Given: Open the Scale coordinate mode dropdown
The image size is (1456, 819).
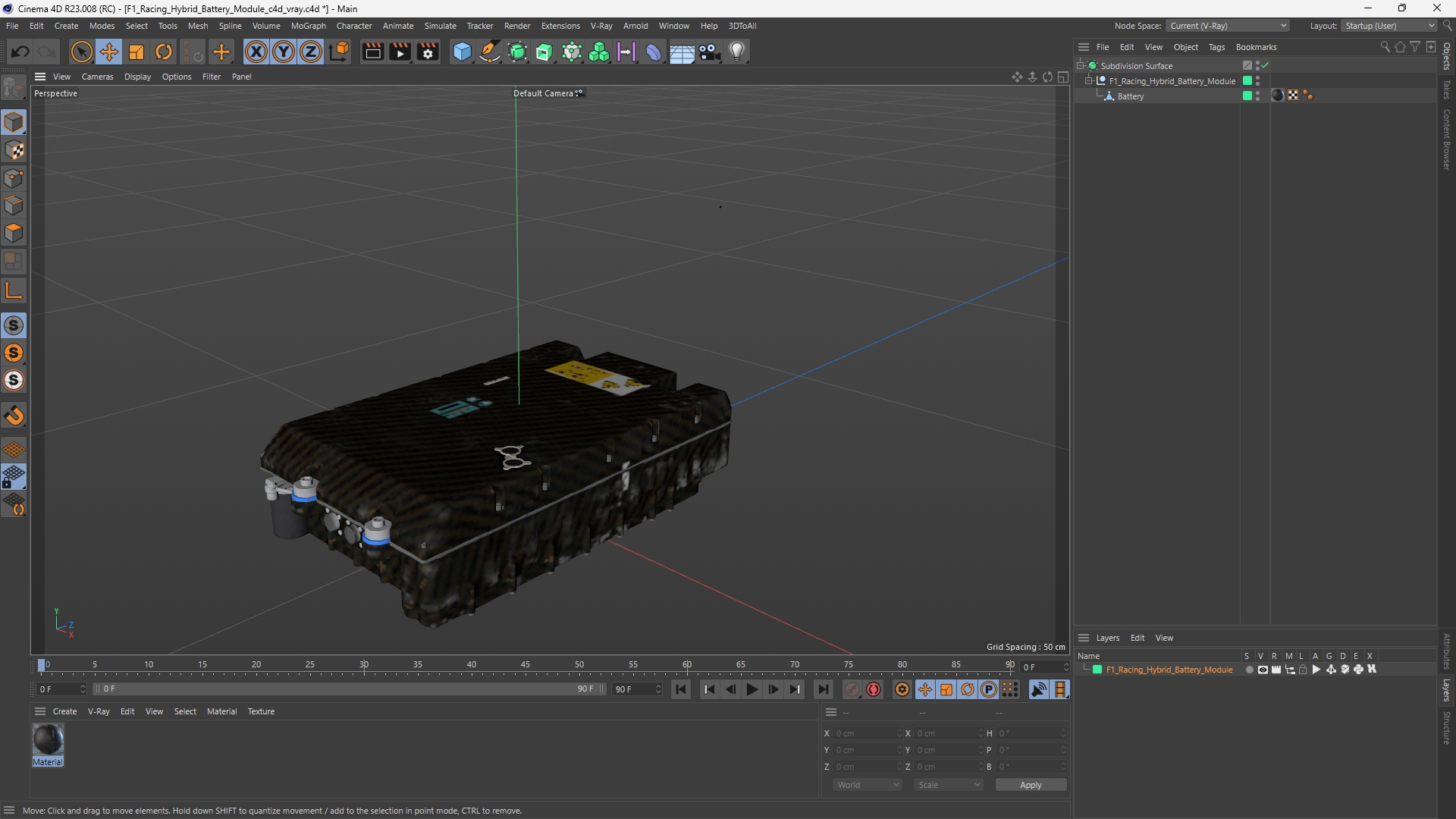Looking at the screenshot, I should [949, 785].
